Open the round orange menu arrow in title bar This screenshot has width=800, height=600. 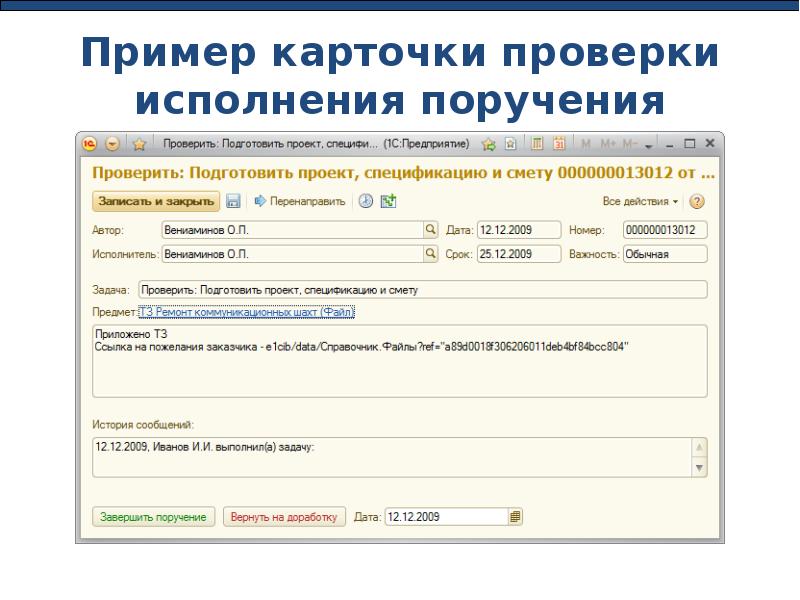pyautogui.click(x=112, y=144)
